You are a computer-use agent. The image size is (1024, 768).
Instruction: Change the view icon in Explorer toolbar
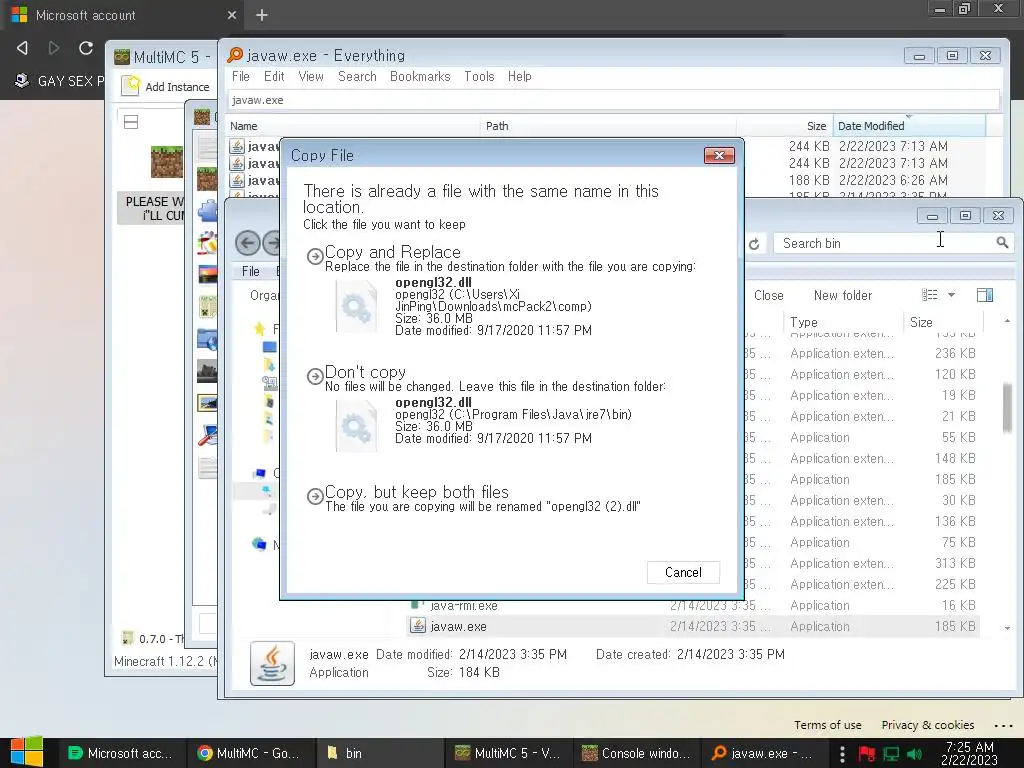click(929, 295)
